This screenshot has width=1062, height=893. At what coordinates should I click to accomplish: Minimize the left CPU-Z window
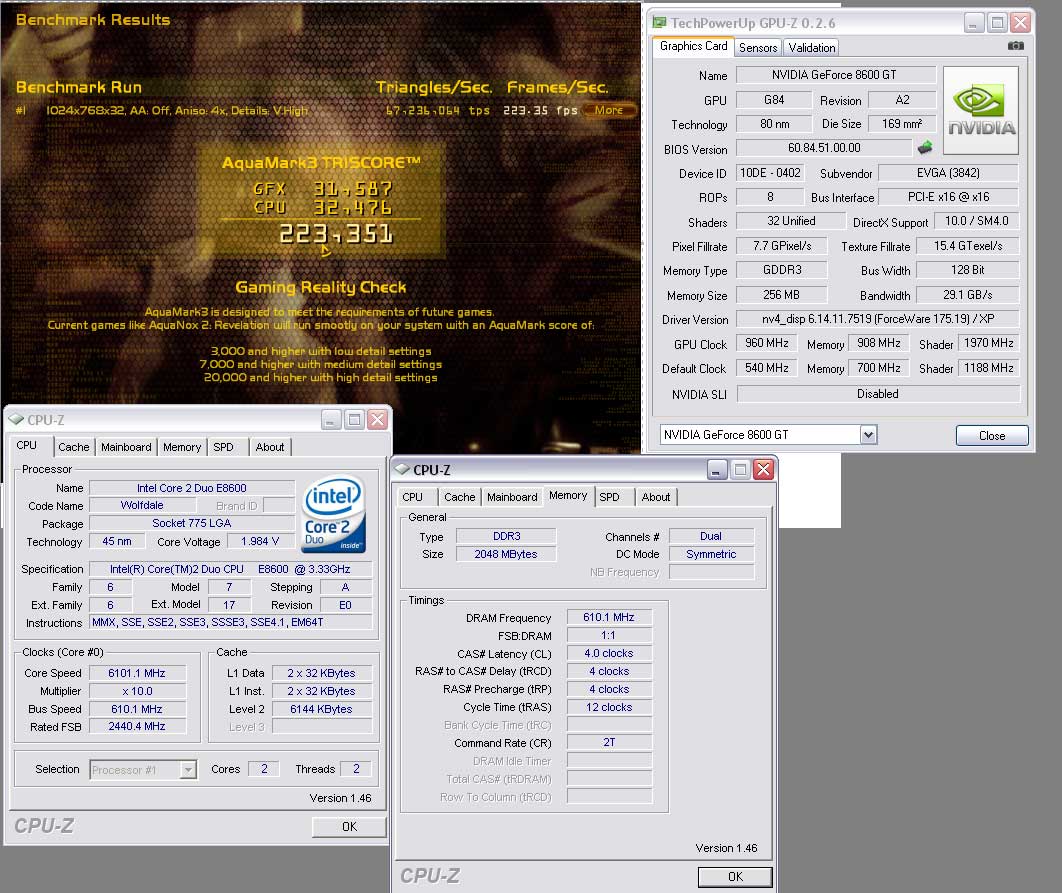click(331, 420)
